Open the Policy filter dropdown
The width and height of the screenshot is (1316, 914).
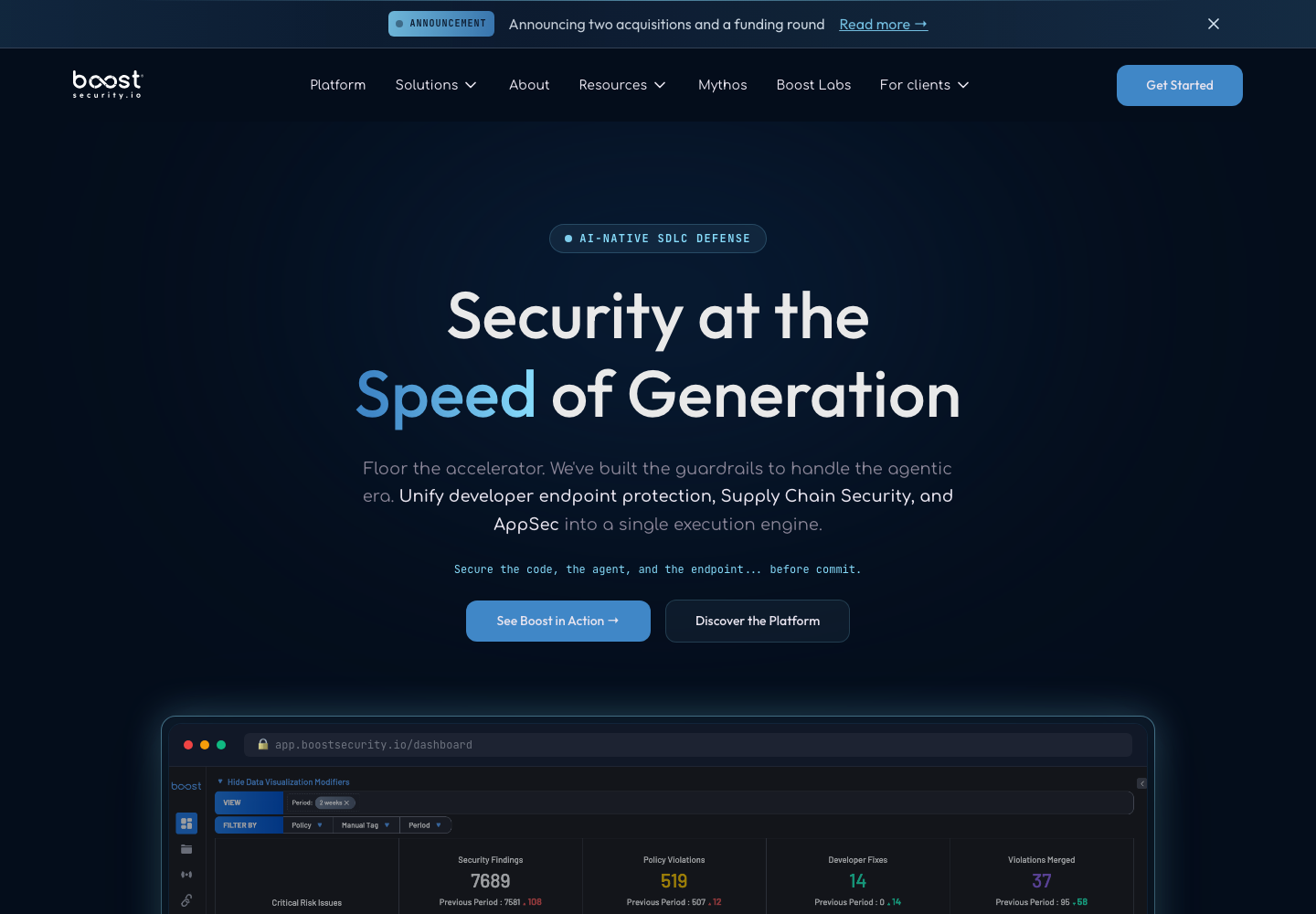tap(307, 825)
